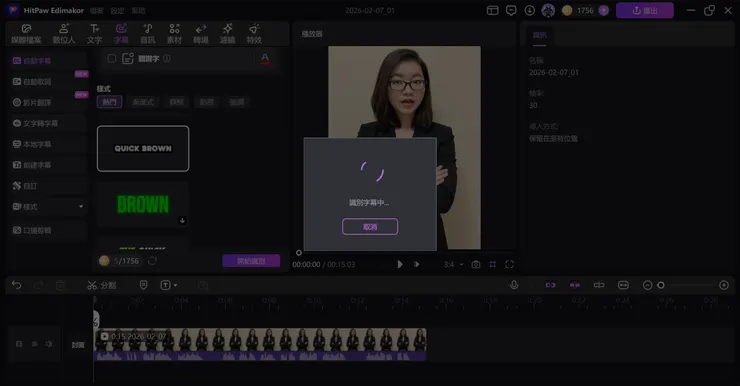
Task: Open the 3:4 aspect ratio dropdown
Action: pos(454,264)
